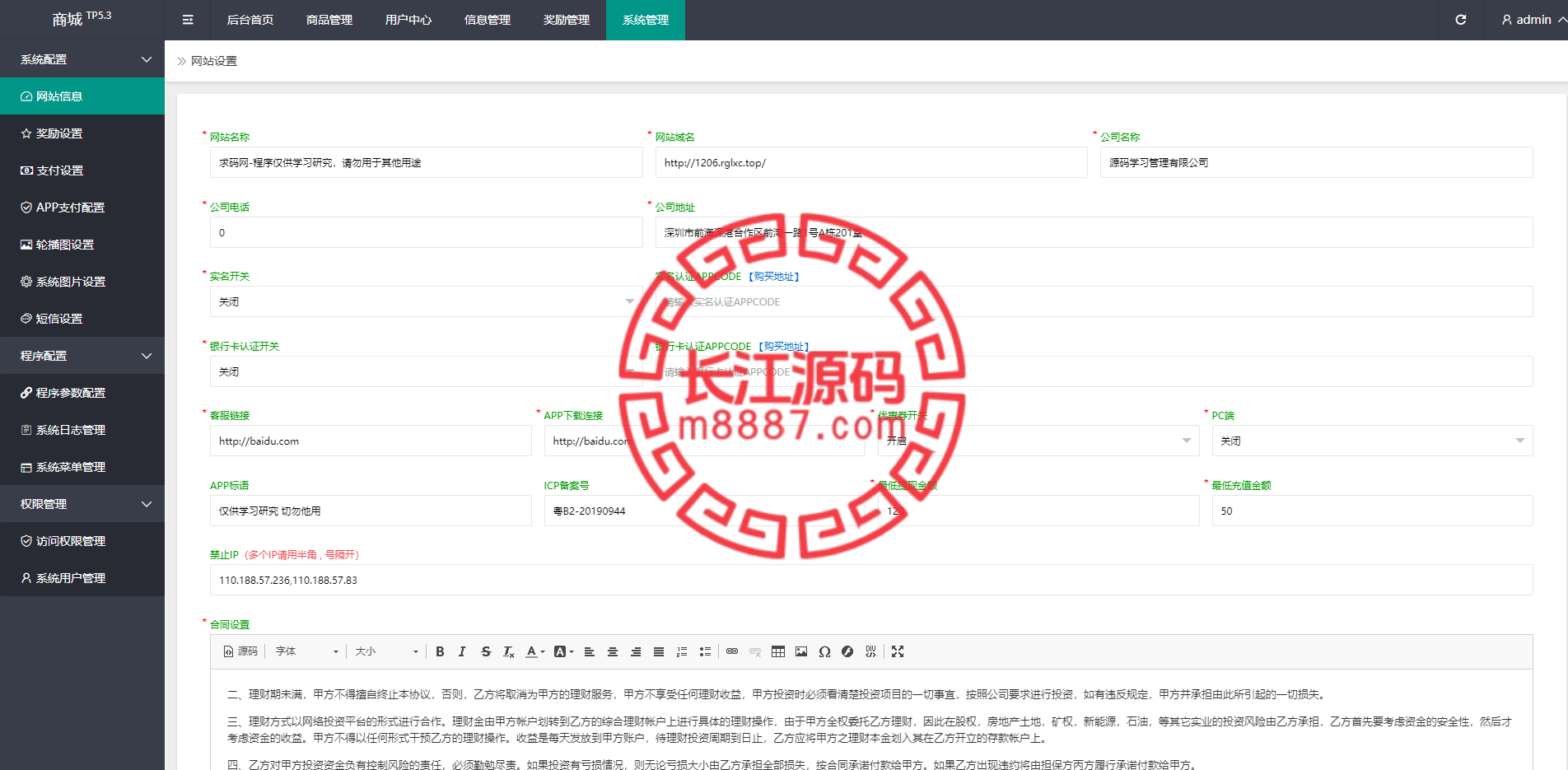Click the insert table icon
Image resolution: width=1568 pixels, height=770 pixels.
[778, 651]
